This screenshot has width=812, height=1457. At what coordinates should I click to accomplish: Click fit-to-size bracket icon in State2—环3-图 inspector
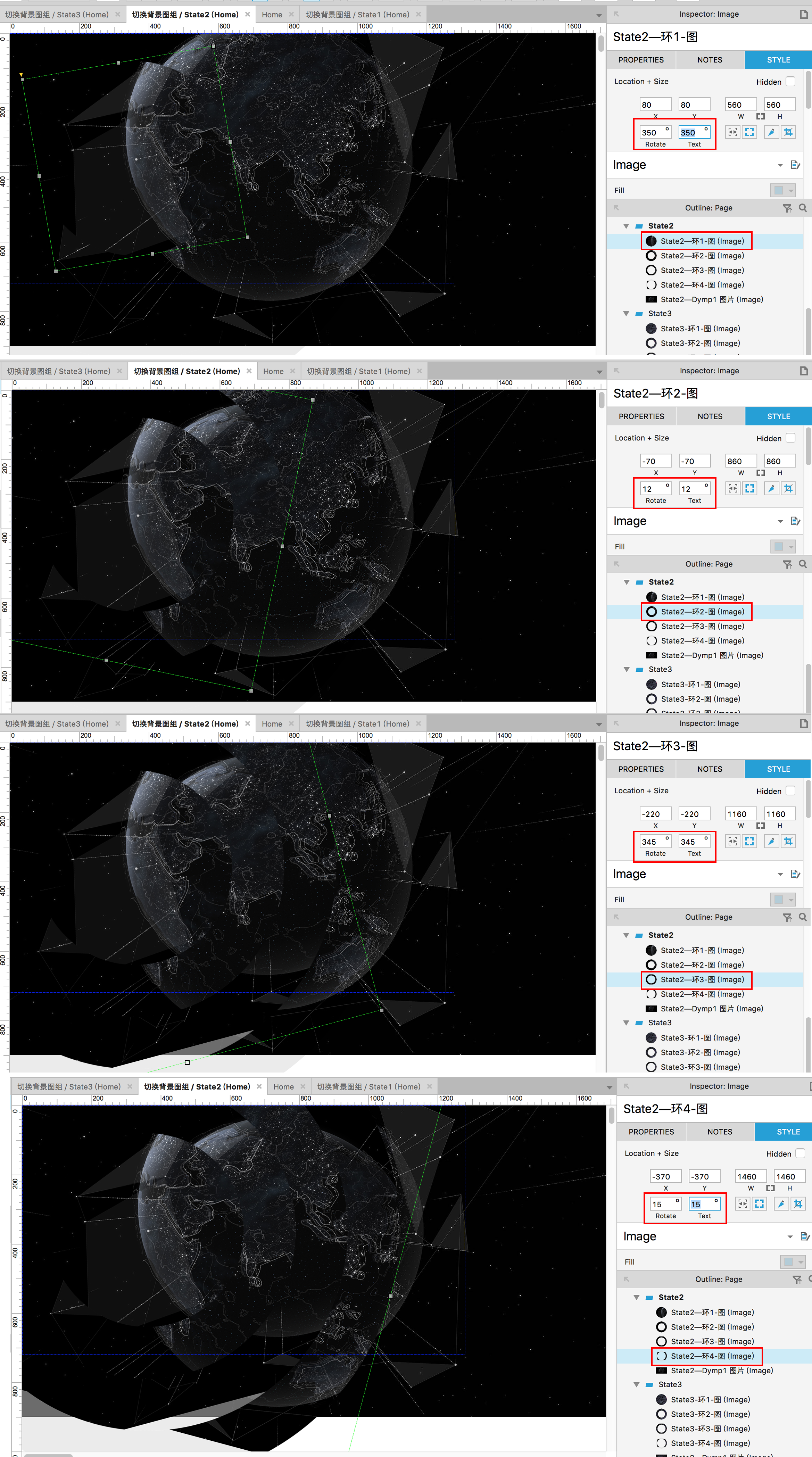[749, 841]
